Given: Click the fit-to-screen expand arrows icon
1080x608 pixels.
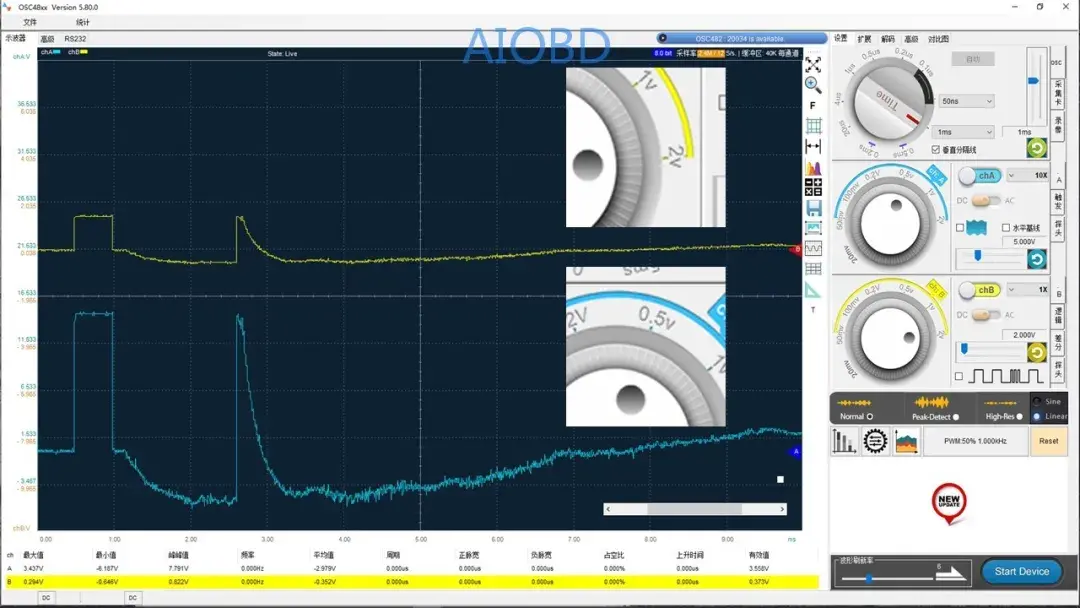Looking at the screenshot, I should [x=813, y=65].
